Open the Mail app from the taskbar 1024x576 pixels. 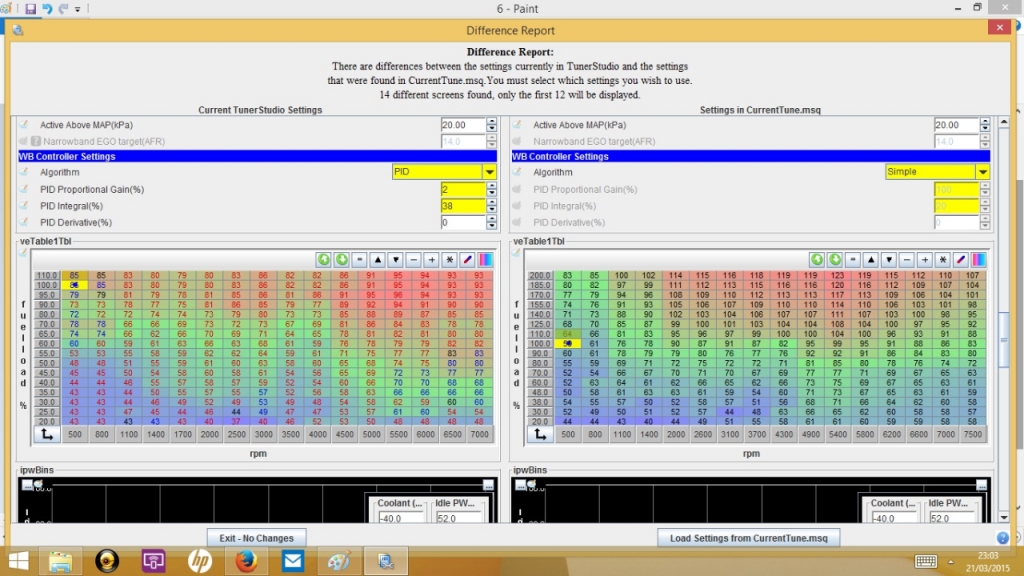(x=293, y=561)
